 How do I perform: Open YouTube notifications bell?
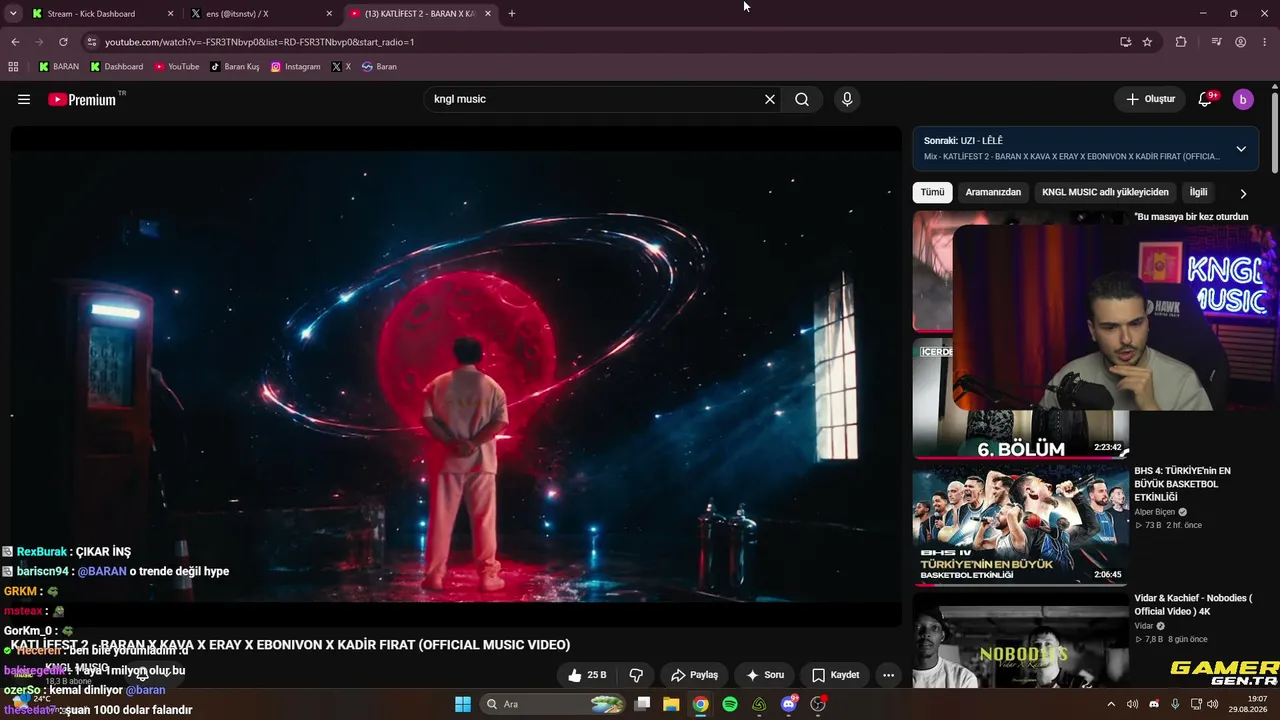1206,99
